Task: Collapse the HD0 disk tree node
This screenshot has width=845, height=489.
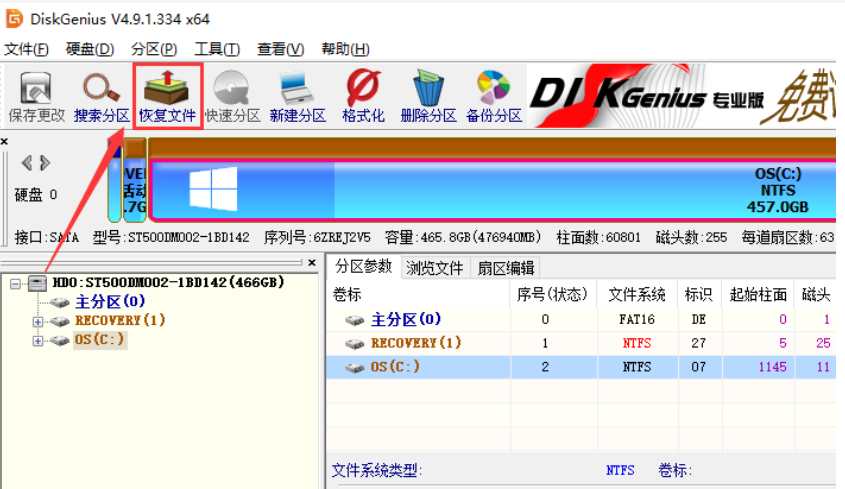Action: point(16,283)
